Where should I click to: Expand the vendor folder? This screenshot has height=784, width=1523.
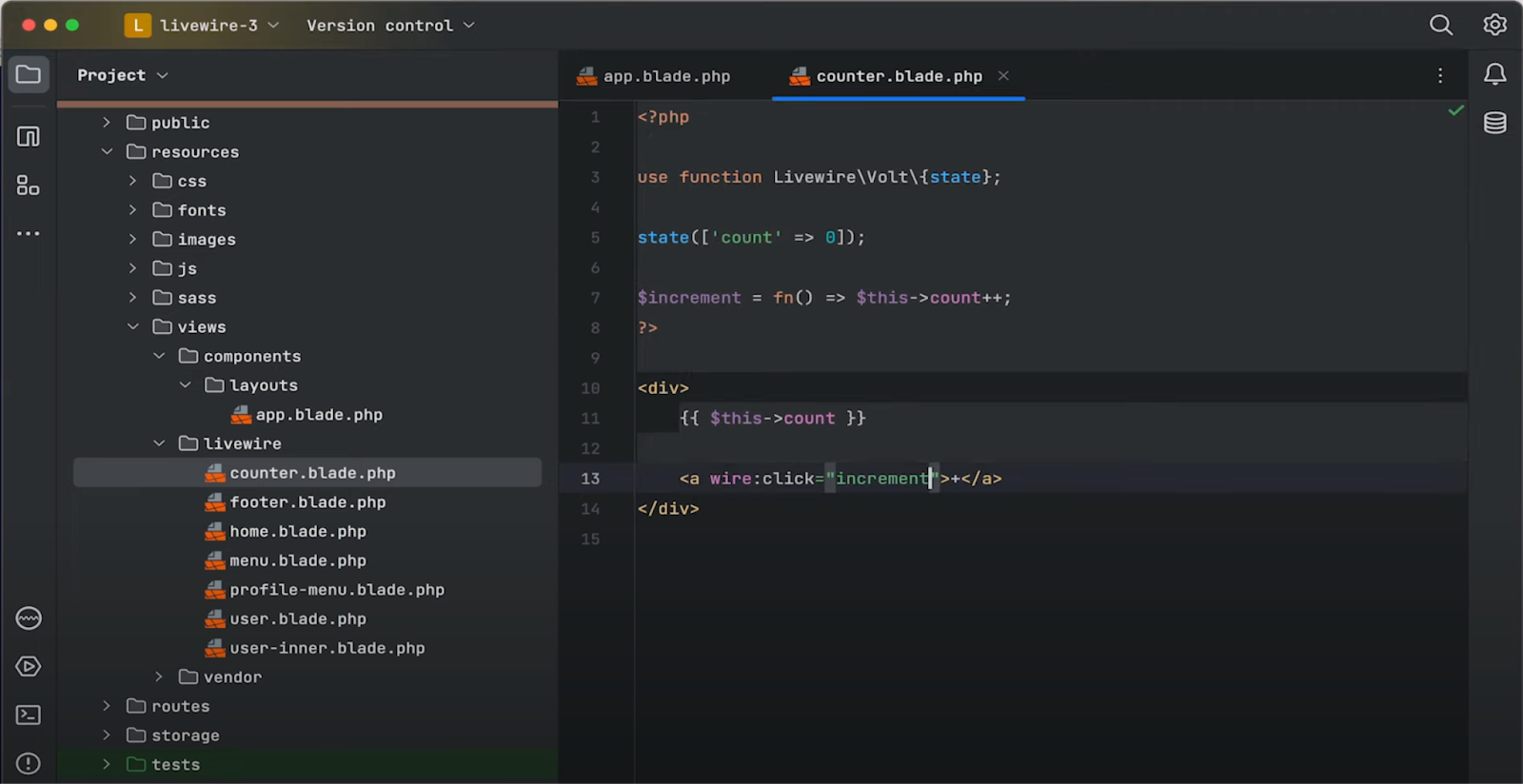coord(159,676)
